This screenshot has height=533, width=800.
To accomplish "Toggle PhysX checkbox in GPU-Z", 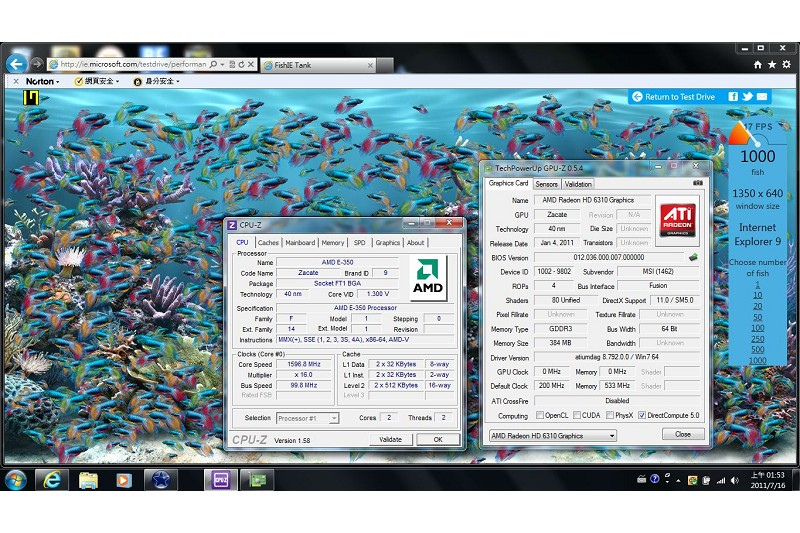I will (610, 415).
